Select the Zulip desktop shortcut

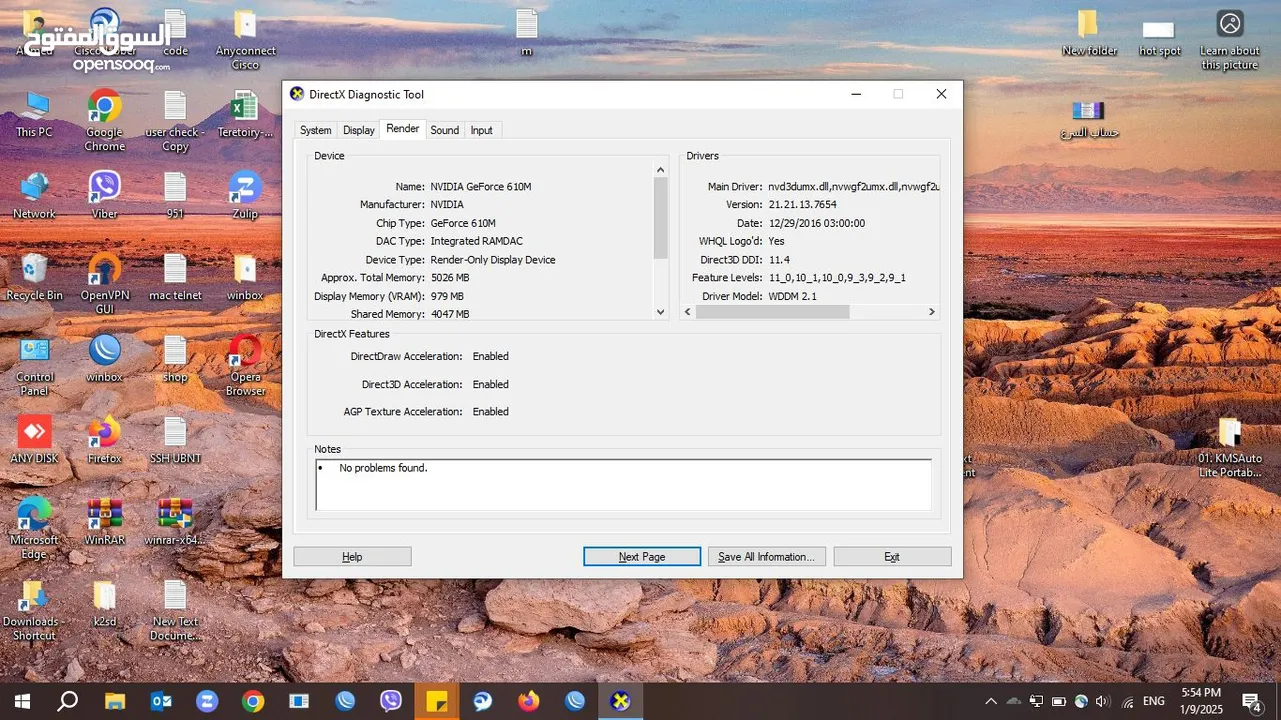245,195
